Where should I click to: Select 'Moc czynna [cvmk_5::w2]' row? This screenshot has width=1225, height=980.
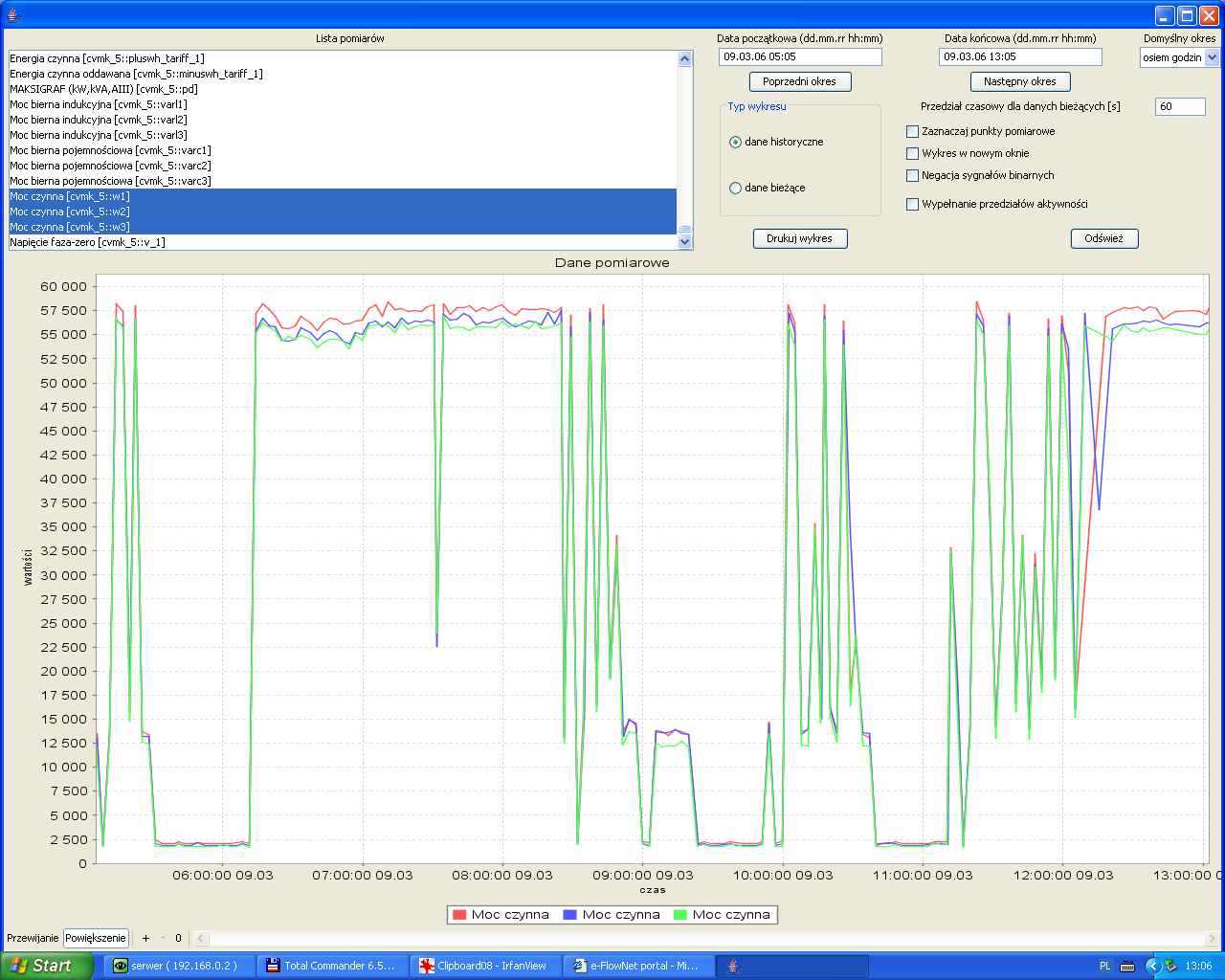click(343, 212)
